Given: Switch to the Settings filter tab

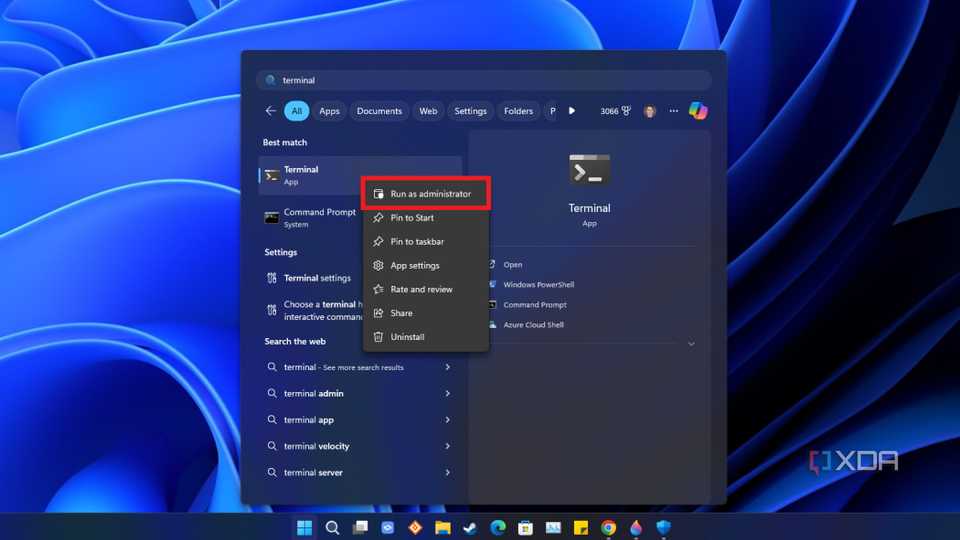Looking at the screenshot, I should coord(470,111).
